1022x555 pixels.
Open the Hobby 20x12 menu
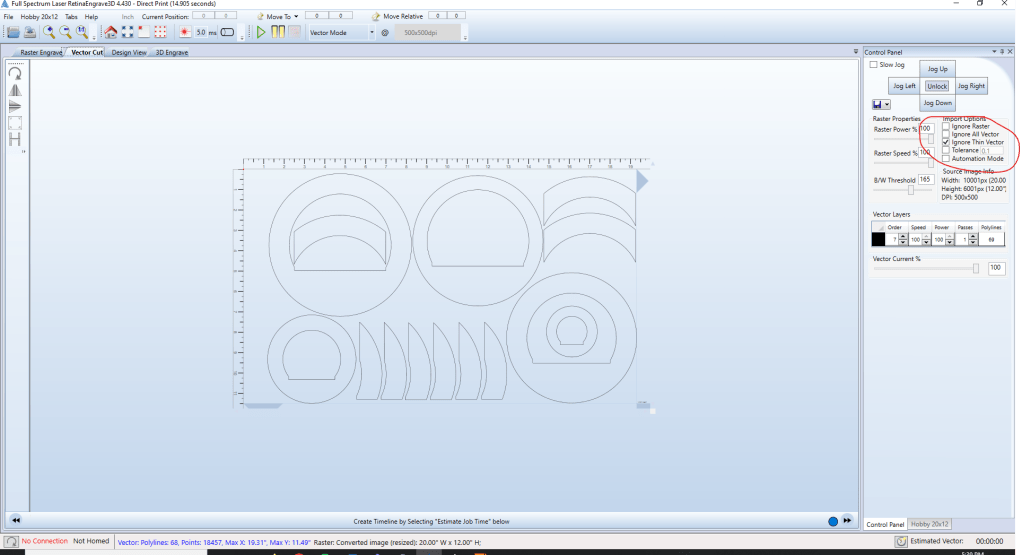point(39,17)
